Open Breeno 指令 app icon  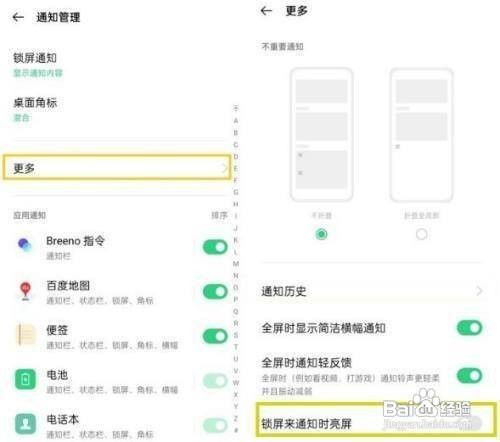25,245
